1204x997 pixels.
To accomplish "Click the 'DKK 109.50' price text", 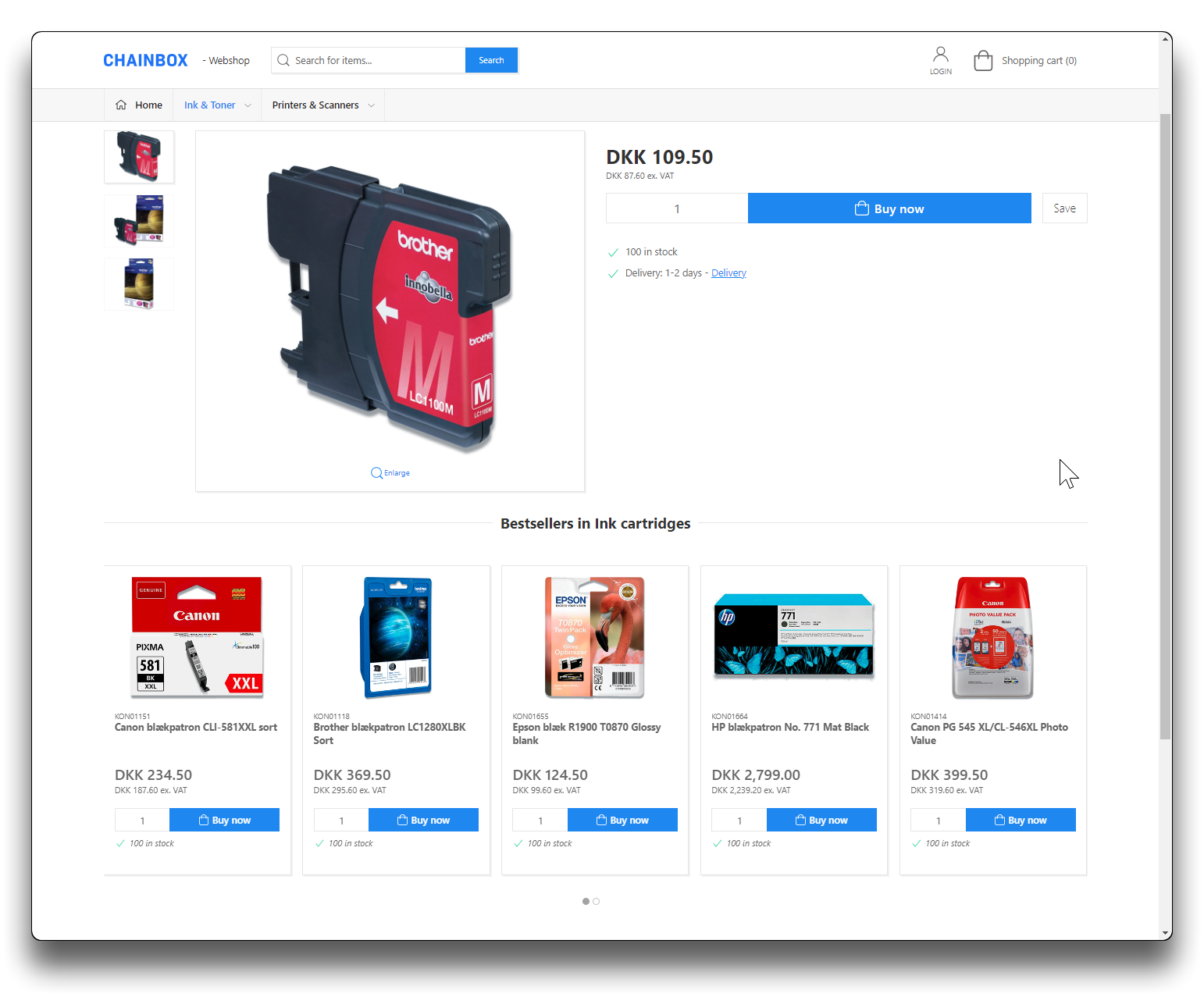I will [x=660, y=157].
